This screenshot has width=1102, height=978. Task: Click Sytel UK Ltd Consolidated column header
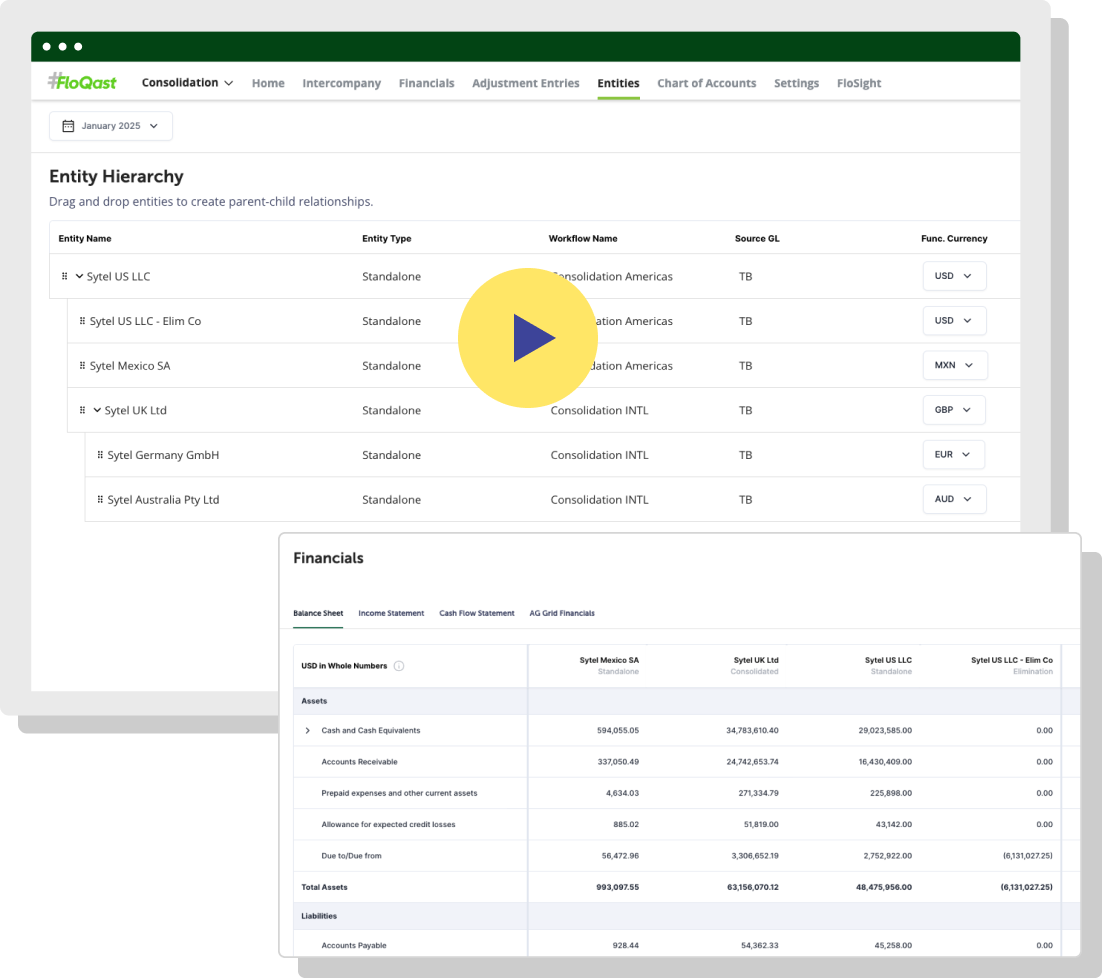click(x=755, y=665)
